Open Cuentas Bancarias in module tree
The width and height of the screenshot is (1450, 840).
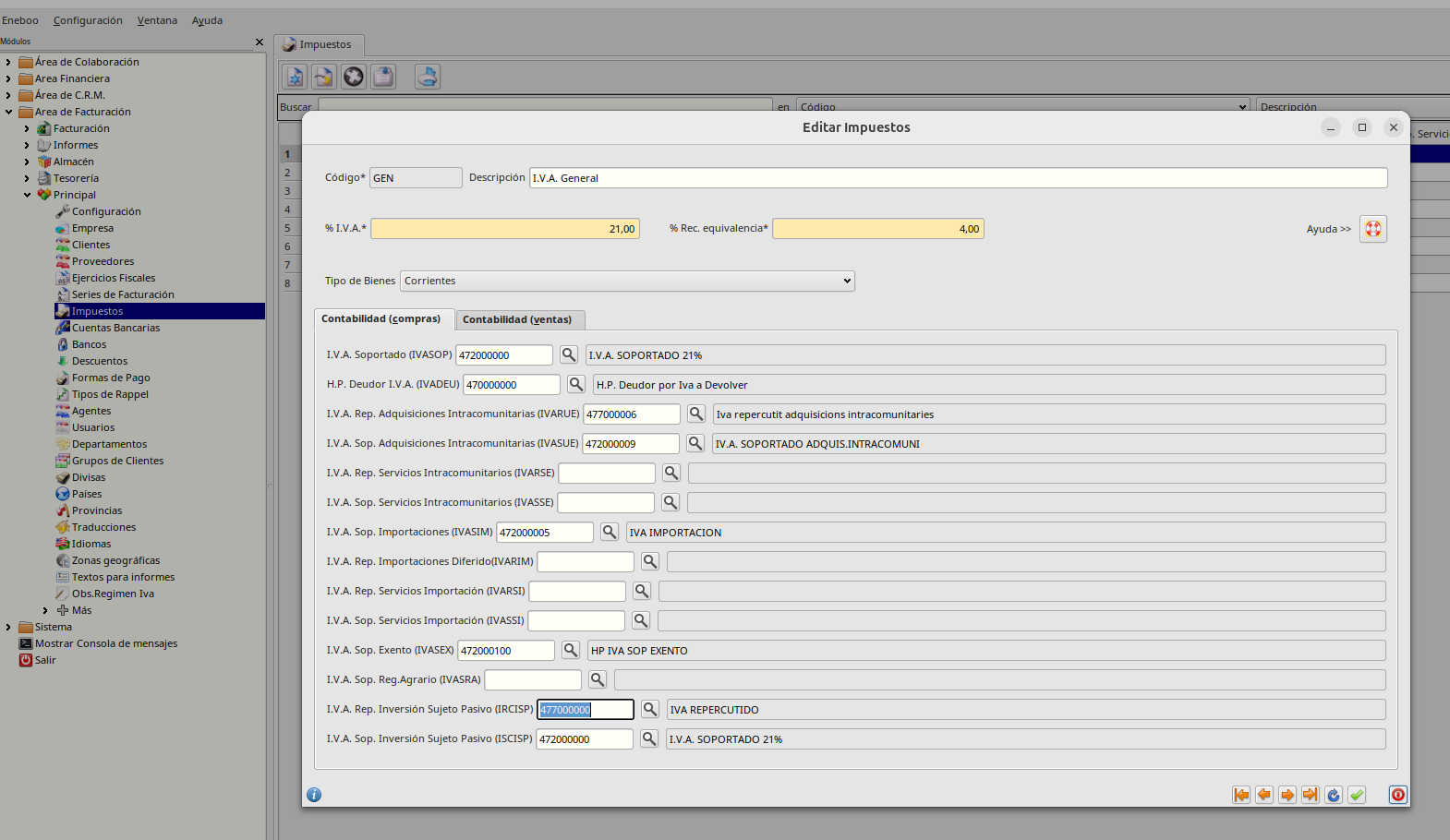coord(115,328)
